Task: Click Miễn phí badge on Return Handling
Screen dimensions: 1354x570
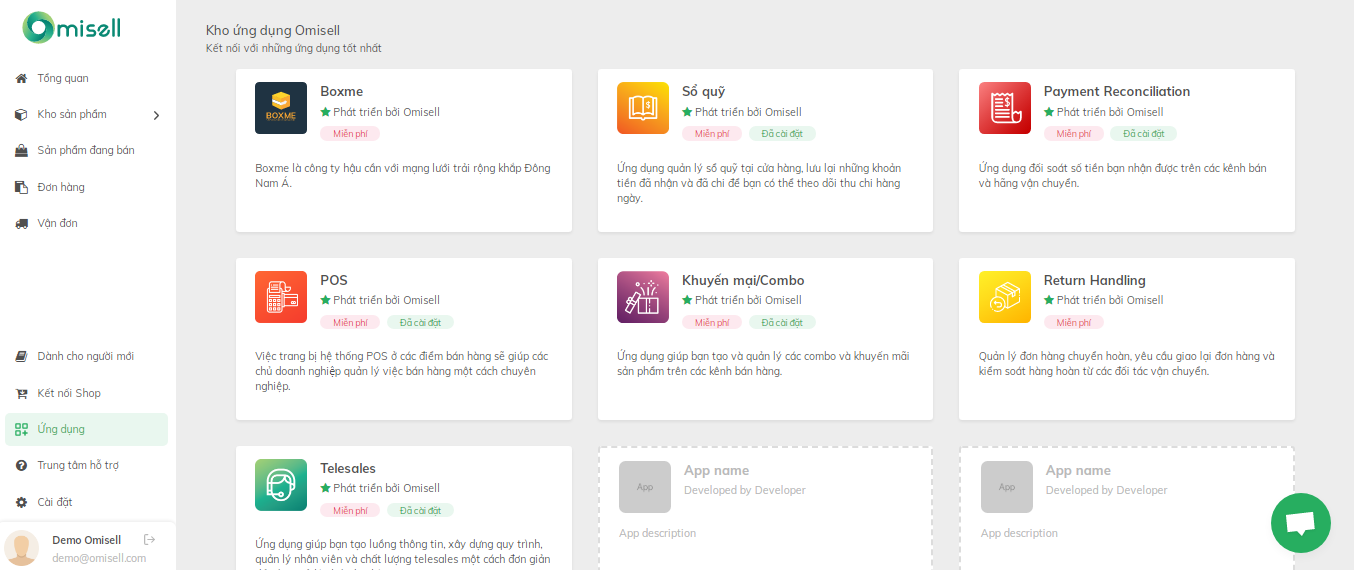Action: click(x=1074, y=322)
